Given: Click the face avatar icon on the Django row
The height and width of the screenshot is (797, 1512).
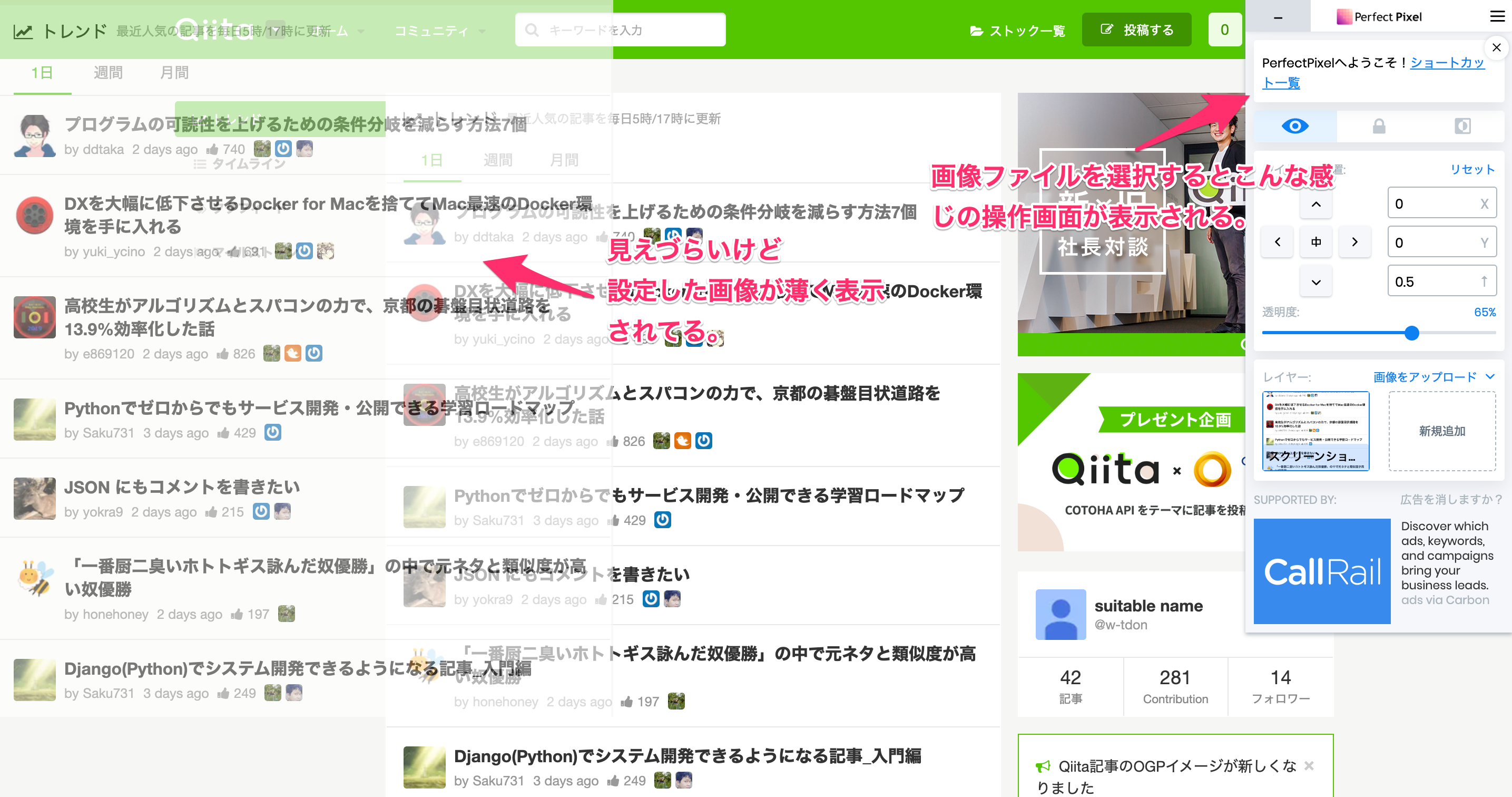Looking at the screenshot, I should coord(684,780).
